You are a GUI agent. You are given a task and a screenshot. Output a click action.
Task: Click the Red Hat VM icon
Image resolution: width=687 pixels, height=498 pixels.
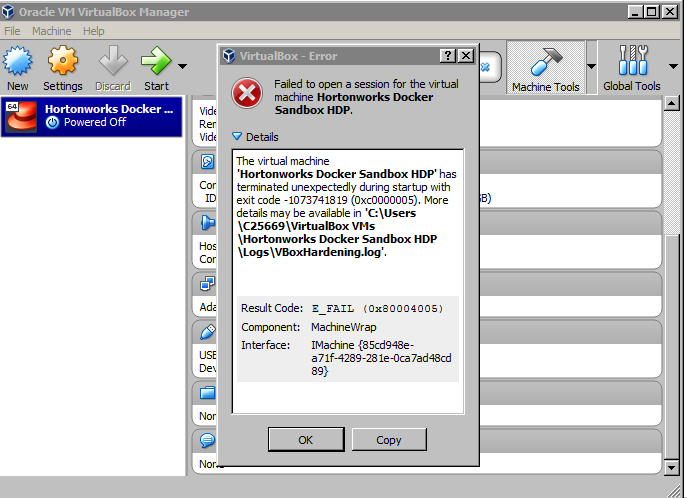(21, 116)
